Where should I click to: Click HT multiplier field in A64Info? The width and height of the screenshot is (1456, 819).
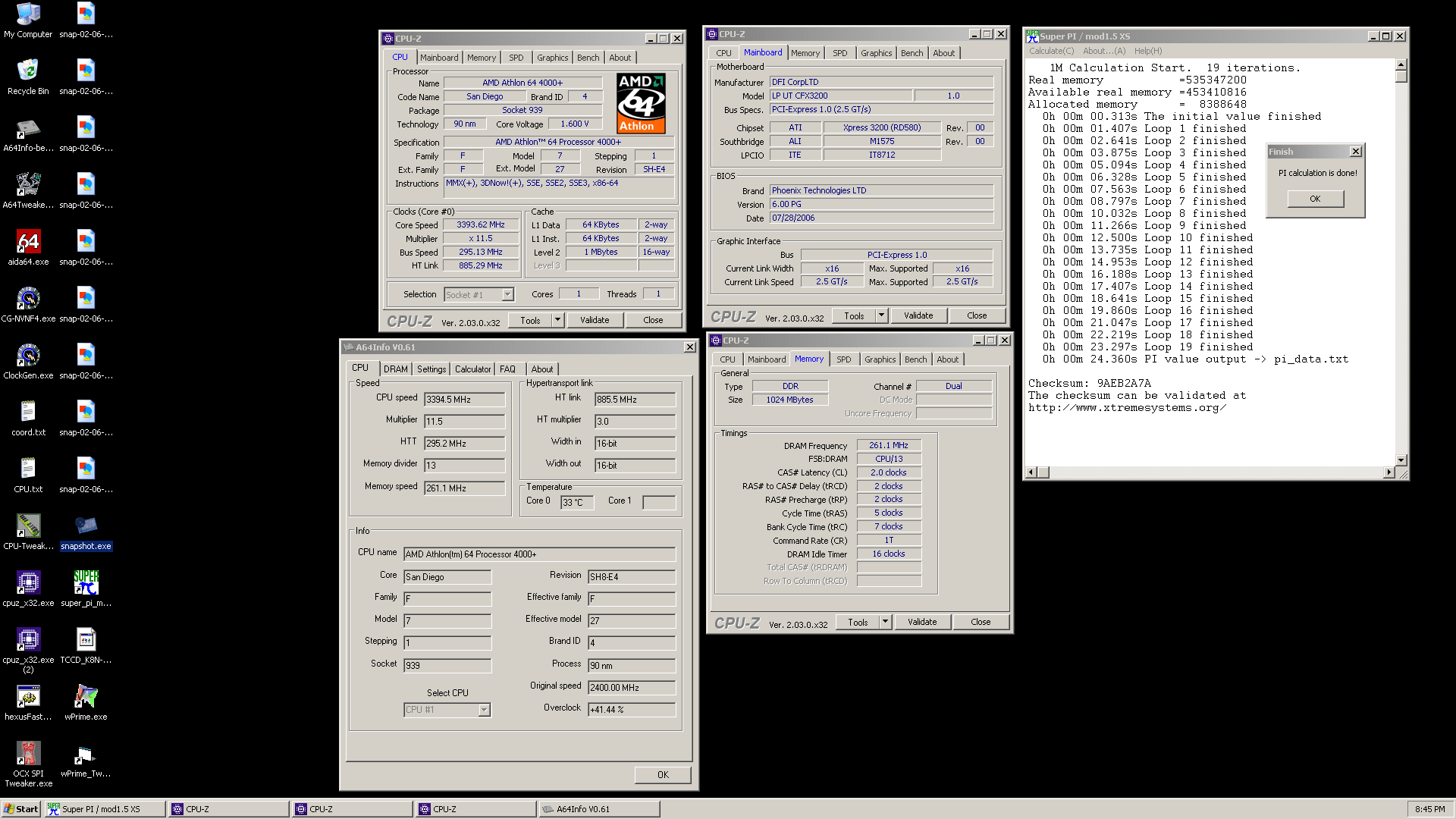635,421
